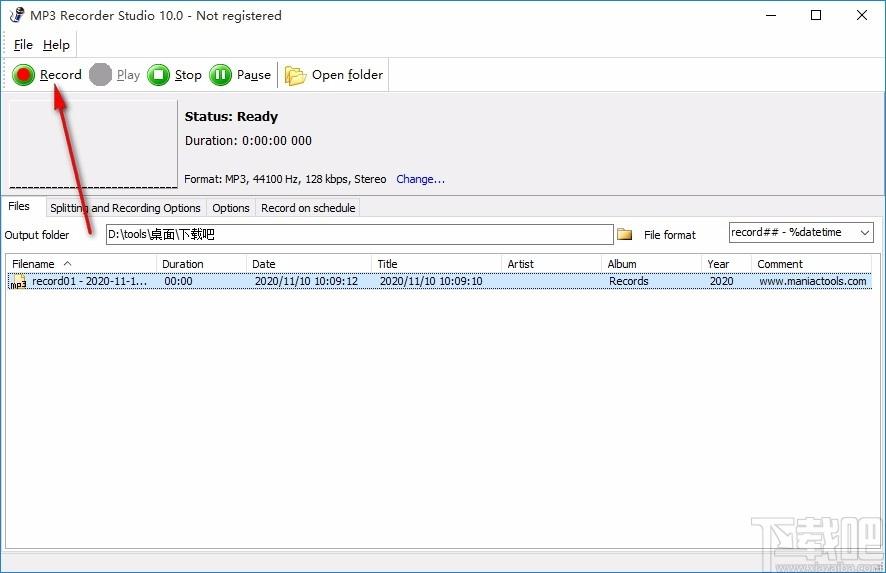The image size is (886, 573).
Task: Pause recording with the Pause button
Action: pos(240,75)
